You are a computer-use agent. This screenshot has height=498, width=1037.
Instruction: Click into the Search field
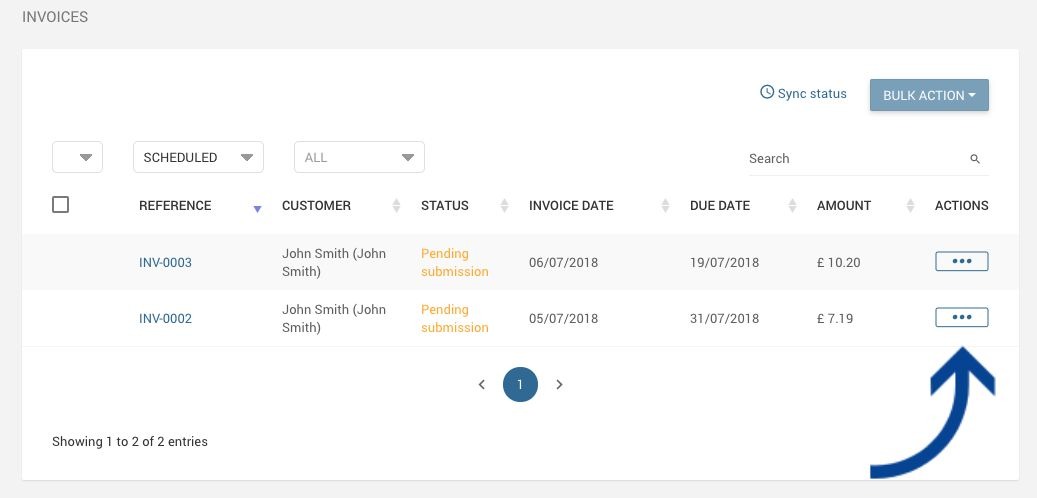coord(856,159)
